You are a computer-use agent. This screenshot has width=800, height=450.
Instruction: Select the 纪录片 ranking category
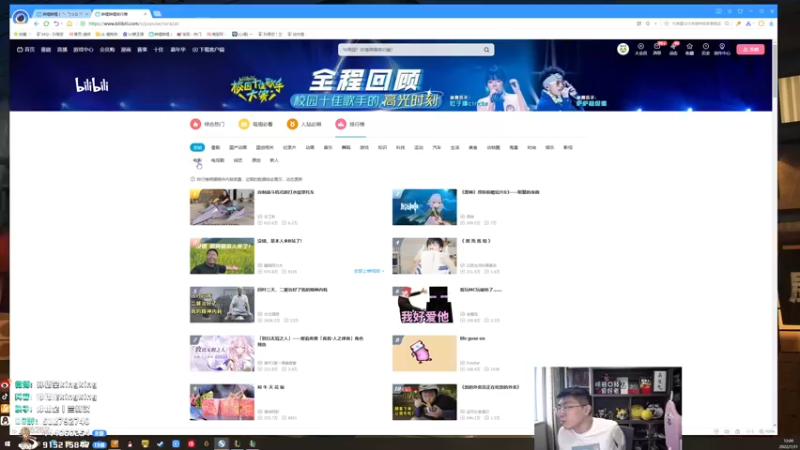pyautogui.click(x=289, y=147)
